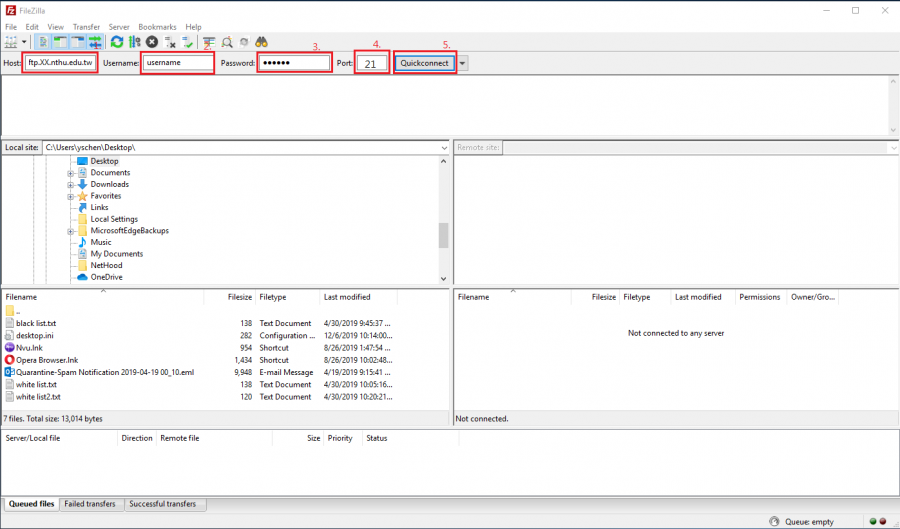This screenshot has width=900, height=529.
Task: Expand the Documents folder tree node
Action: click(x=71, y=173)
